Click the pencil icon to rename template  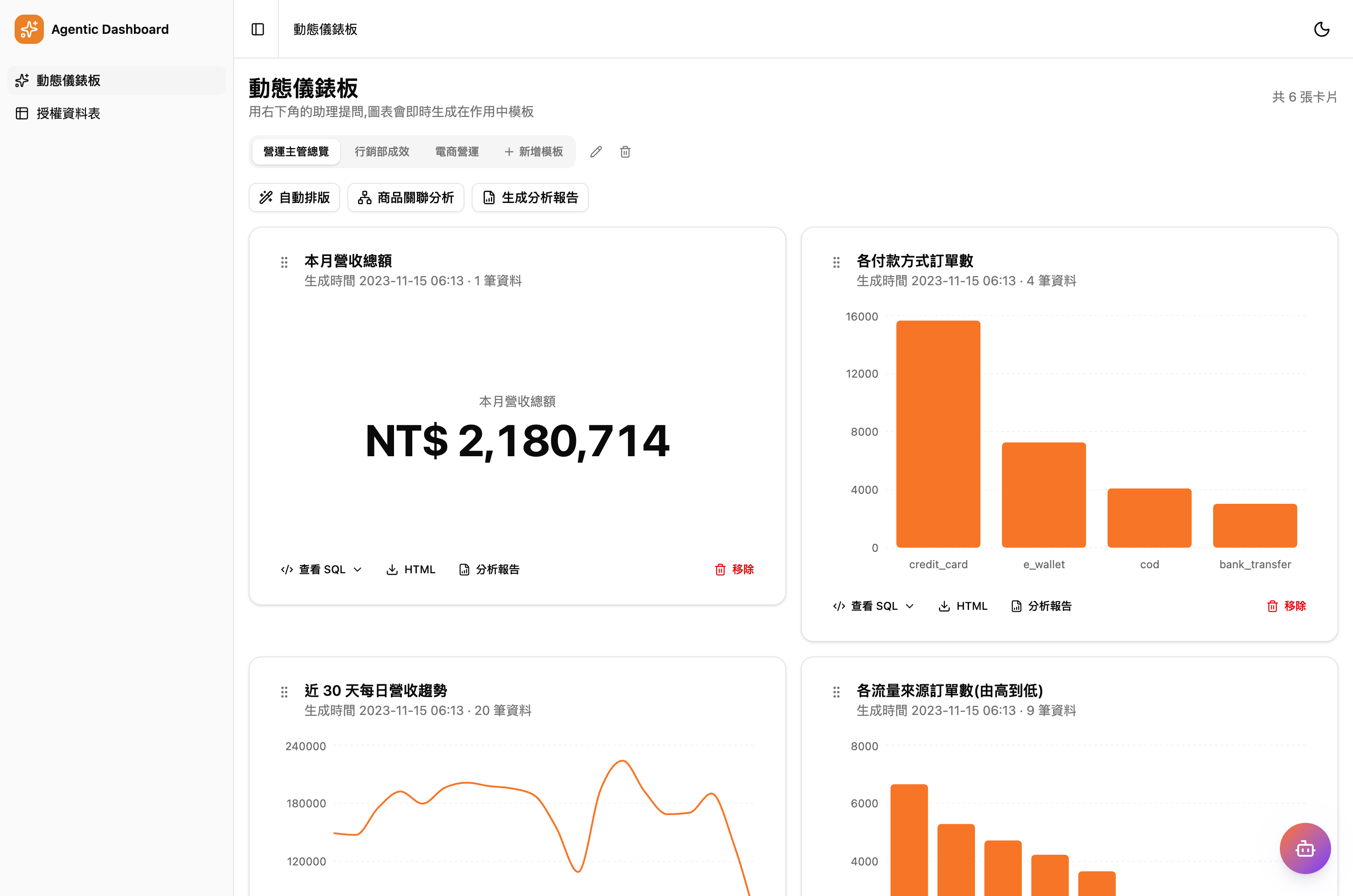596,151
